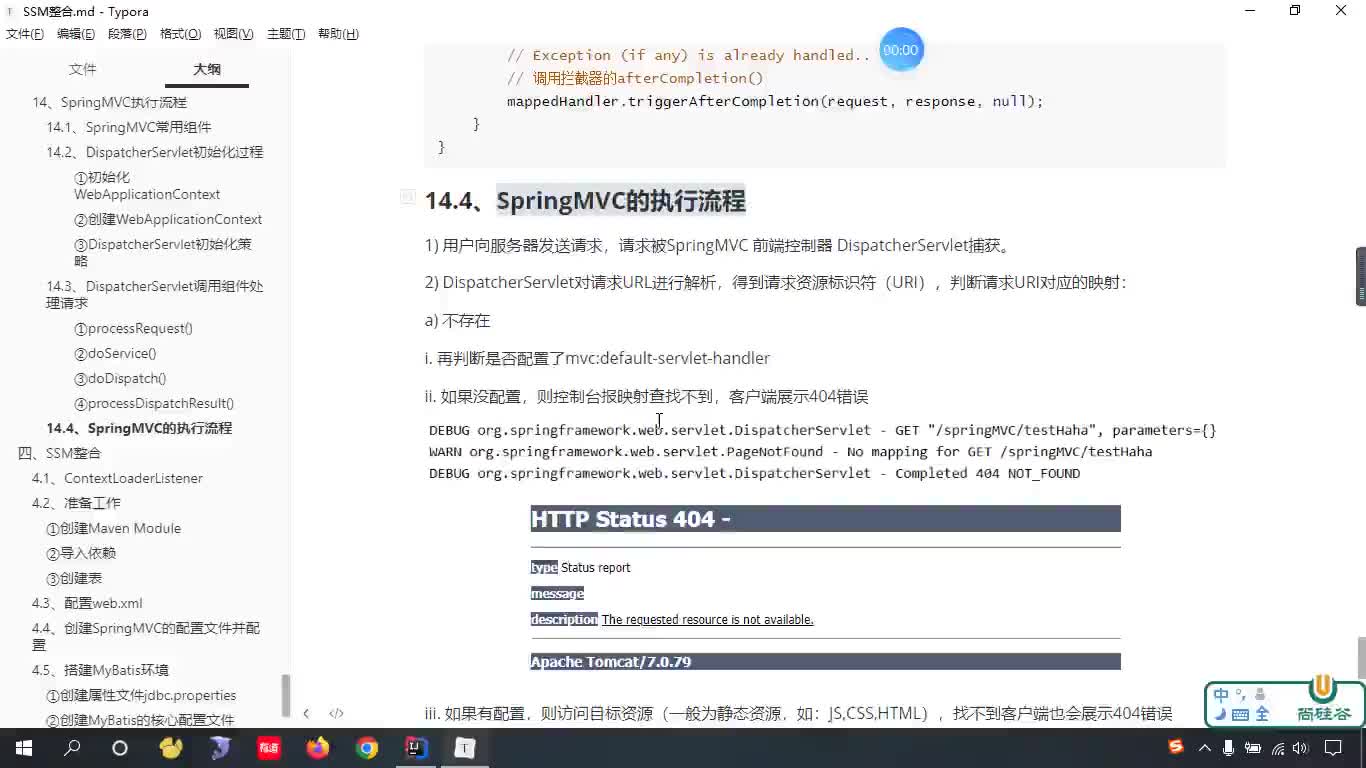Click the battery power tray icon
This screenshot has height=768, width=1366.
tap(1254, 747)
